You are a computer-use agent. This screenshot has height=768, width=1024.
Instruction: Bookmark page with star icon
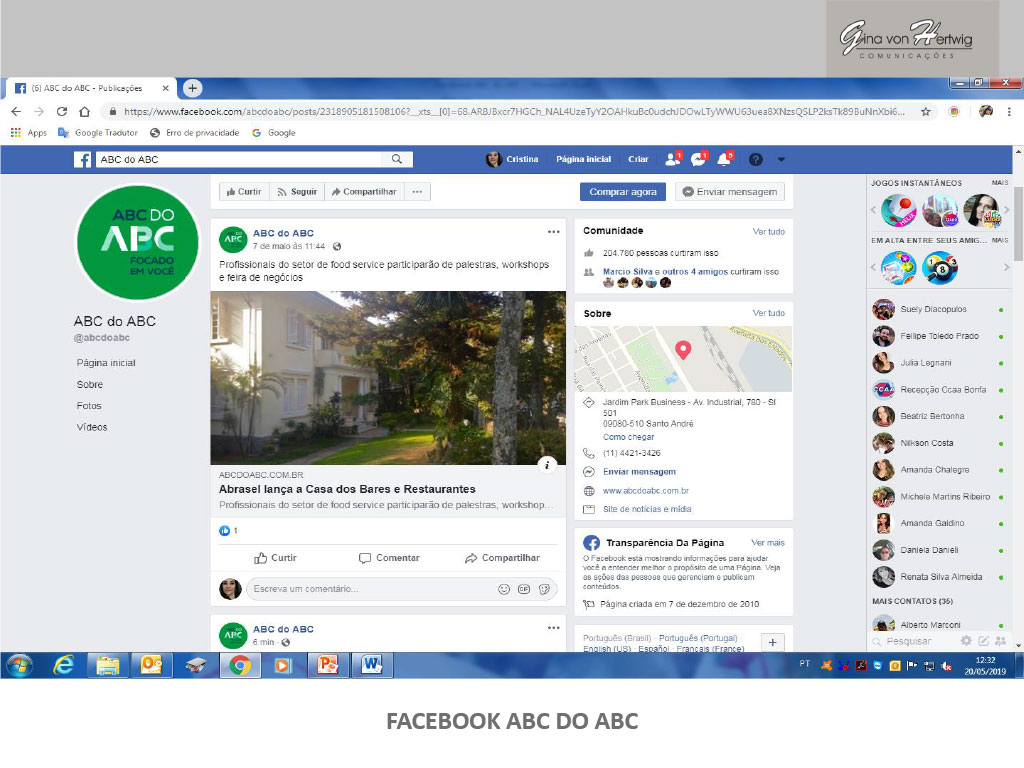925,112
